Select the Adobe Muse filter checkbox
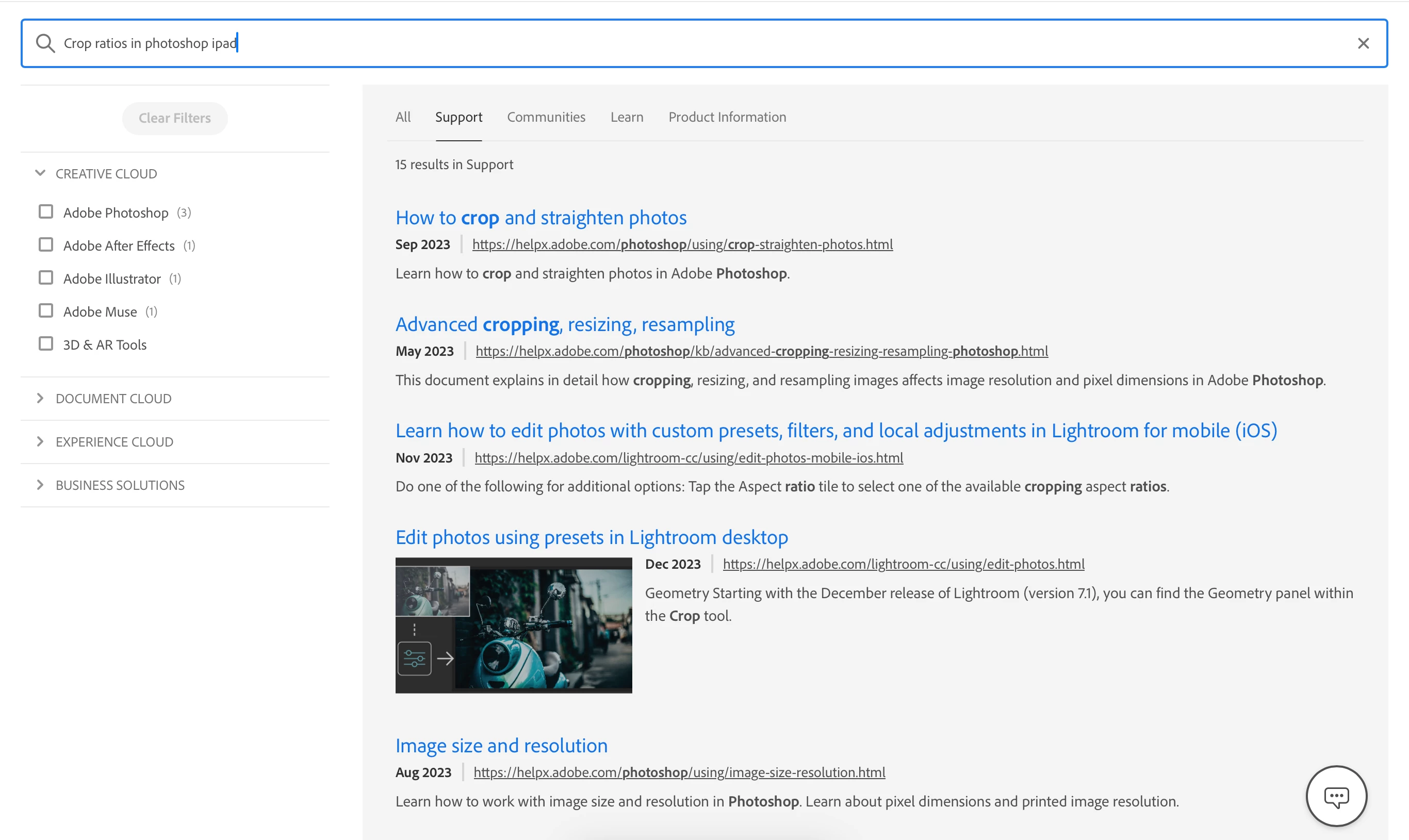Screen dimensions: 1409x840 tap(46, 311)
